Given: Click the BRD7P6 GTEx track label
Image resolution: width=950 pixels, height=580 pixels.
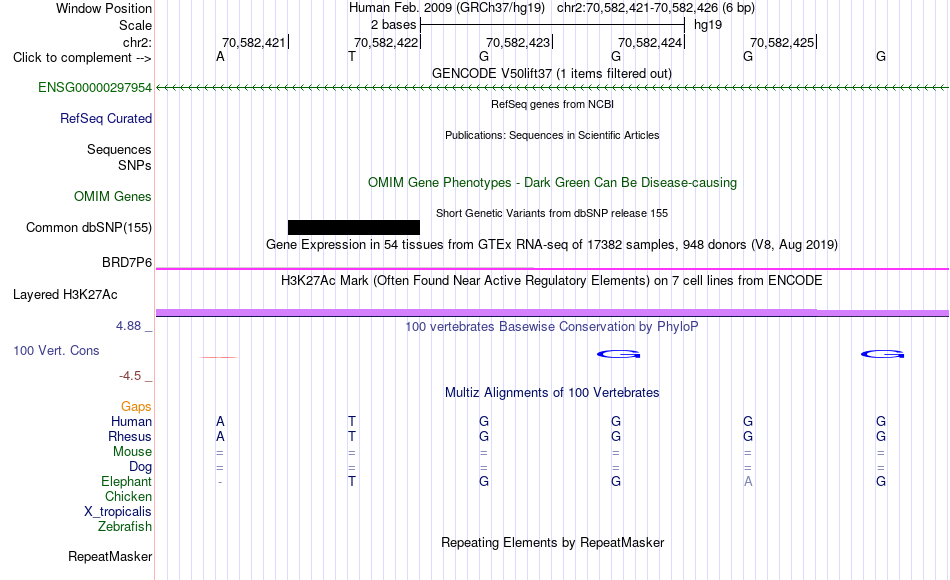Looking at the screenshot, I should [127, 262].
